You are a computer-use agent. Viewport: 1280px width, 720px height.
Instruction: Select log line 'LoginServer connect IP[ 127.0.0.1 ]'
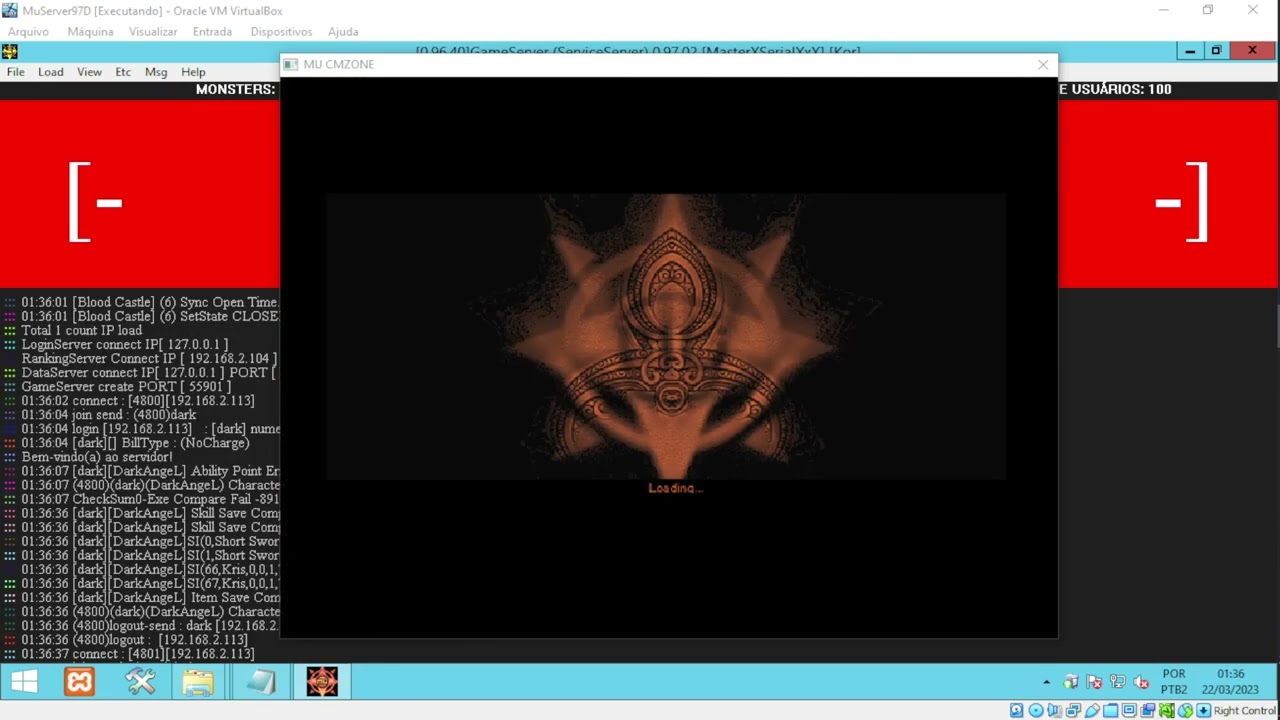tap(124, 344)
